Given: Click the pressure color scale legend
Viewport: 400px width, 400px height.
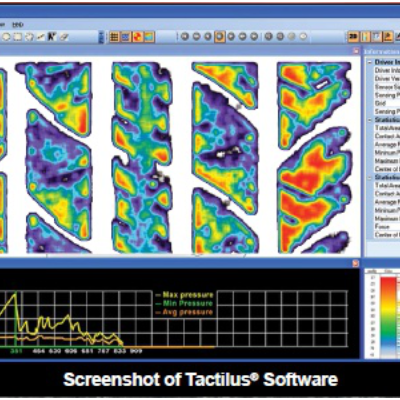Looking at the screenshot, I should (382, 313).
